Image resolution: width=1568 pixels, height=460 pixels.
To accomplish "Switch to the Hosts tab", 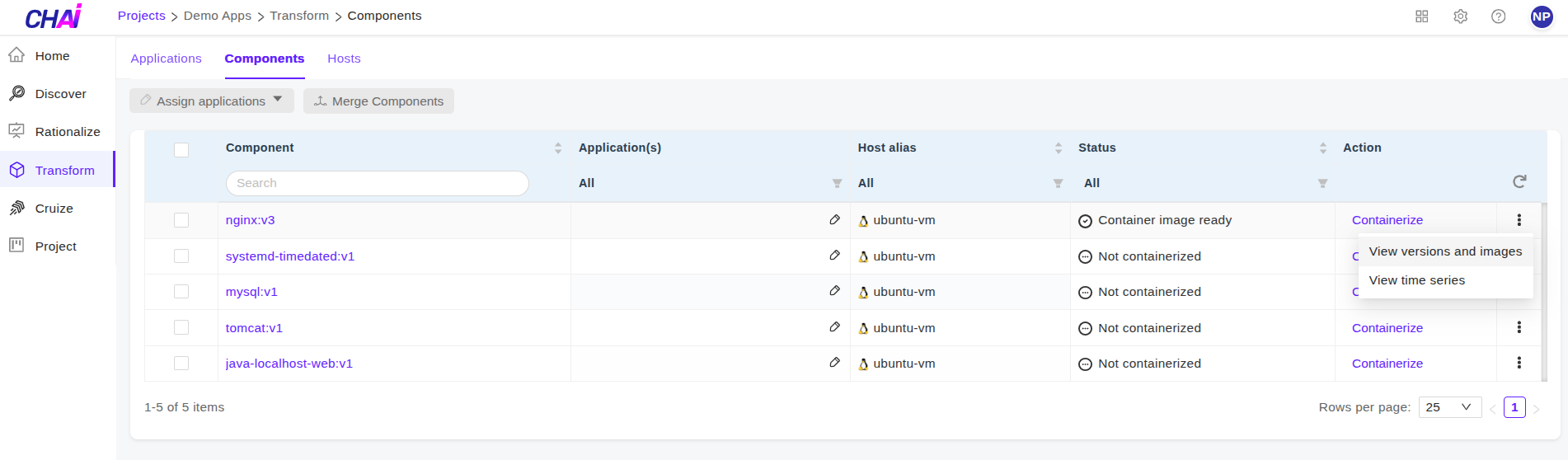I will [x=344, y=59].
